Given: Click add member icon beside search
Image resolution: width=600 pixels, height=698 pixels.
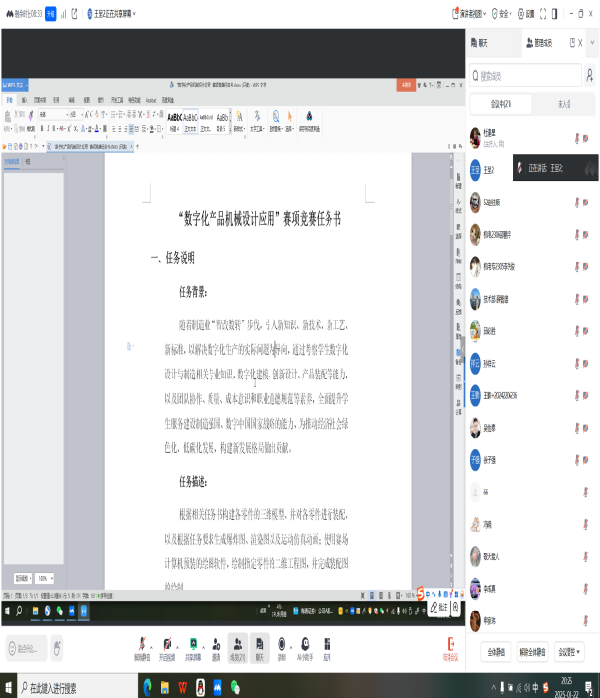Looking at the screenshot, I should (x=591, y=75).
